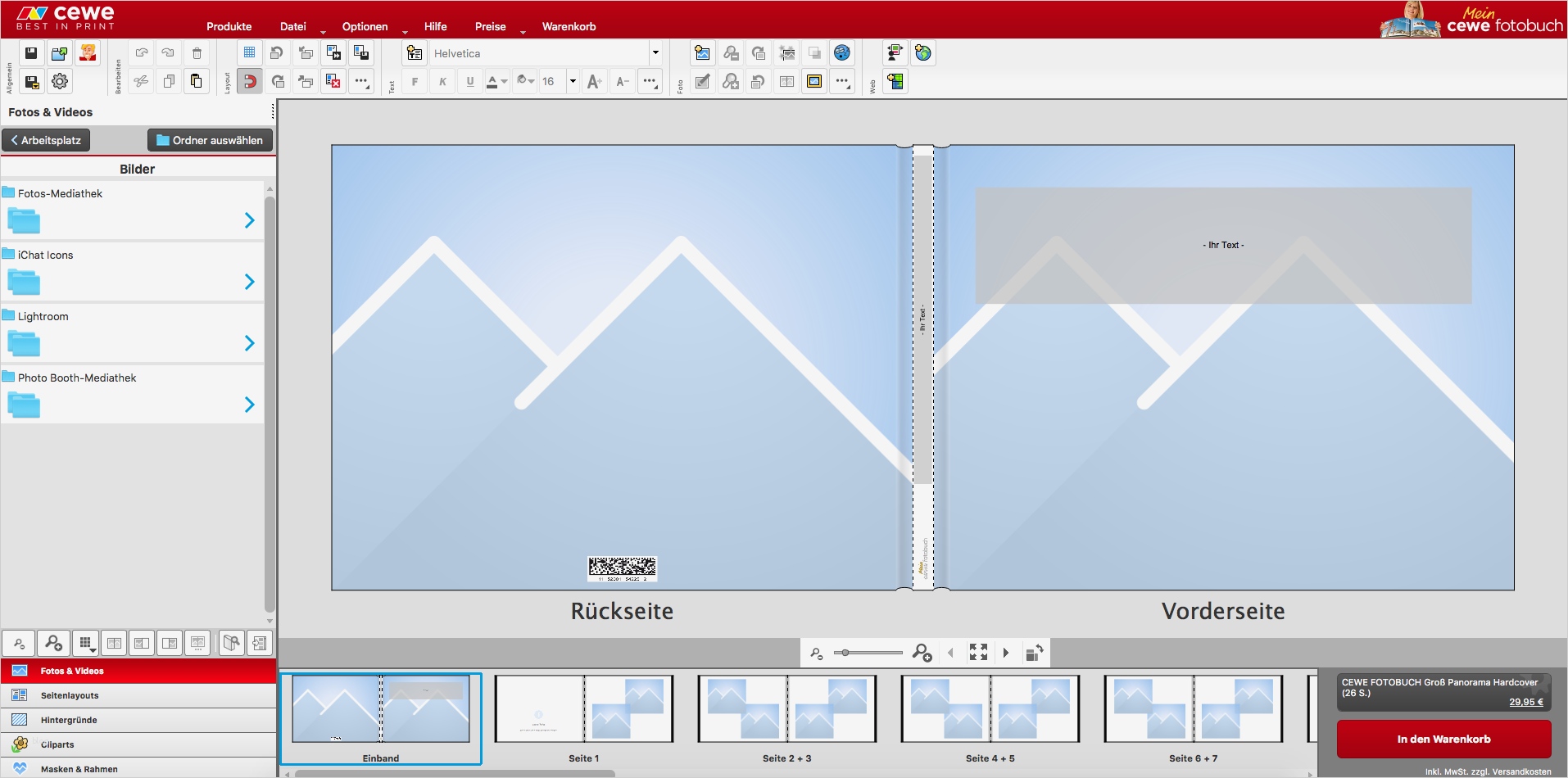Adjust the page zoom slider below the canvas
This screenshot has width=1568, height=778.
coord(868,653)
